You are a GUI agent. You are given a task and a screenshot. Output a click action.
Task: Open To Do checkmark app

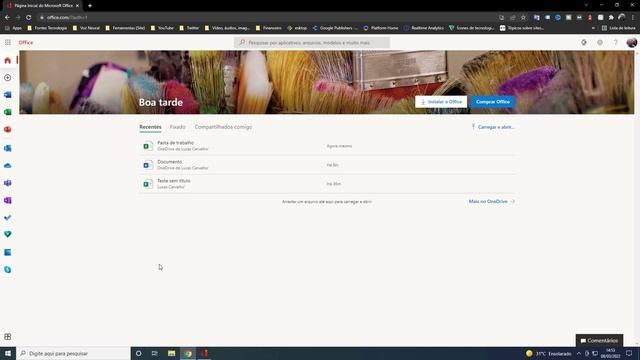tap(8, 218)
